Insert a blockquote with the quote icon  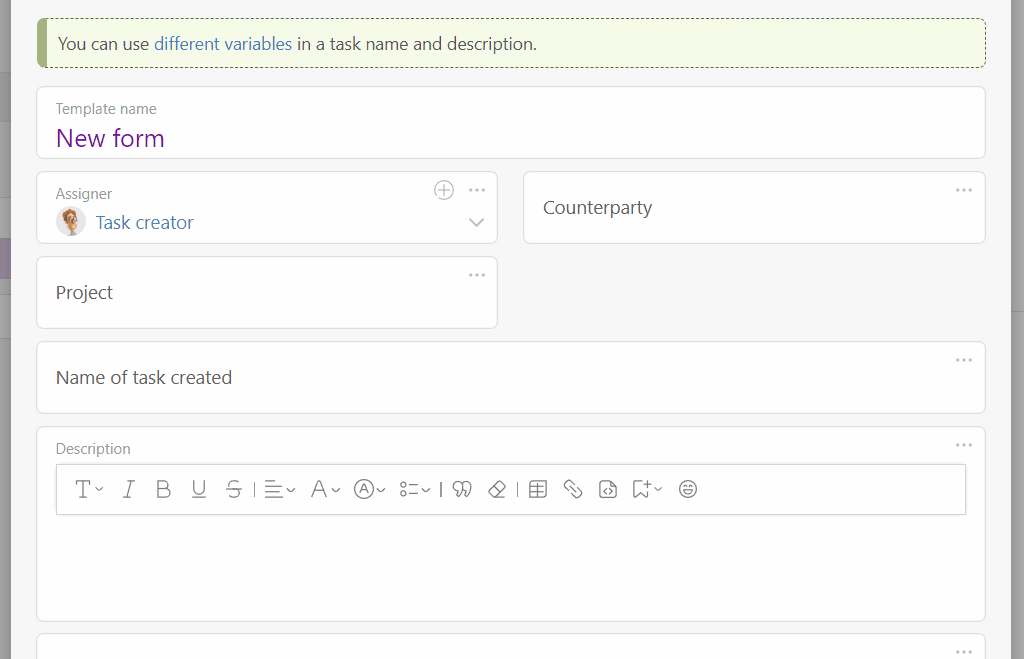pyautogui.click(x=462, y=489)
